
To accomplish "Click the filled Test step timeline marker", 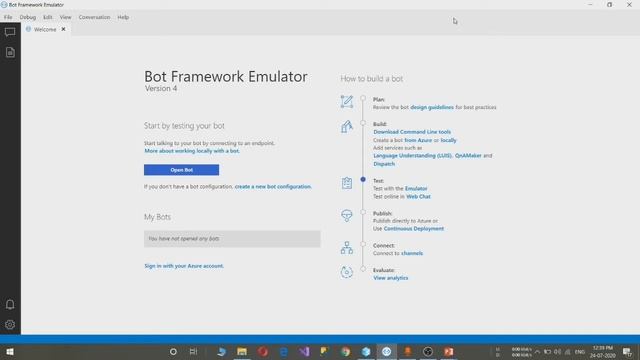I will tap(363, 179).
